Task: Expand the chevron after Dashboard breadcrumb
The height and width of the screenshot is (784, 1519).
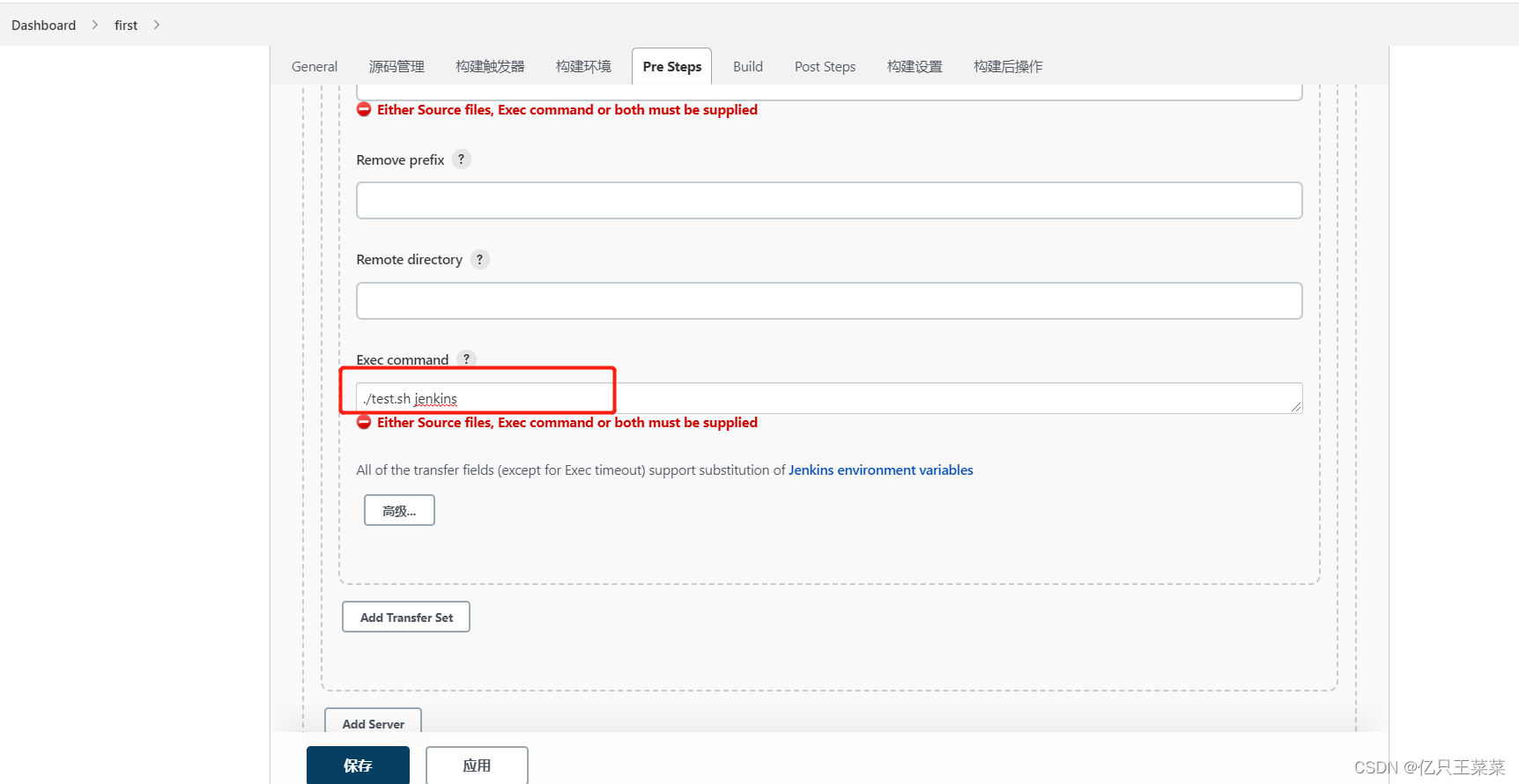Action: pos(95,25)
